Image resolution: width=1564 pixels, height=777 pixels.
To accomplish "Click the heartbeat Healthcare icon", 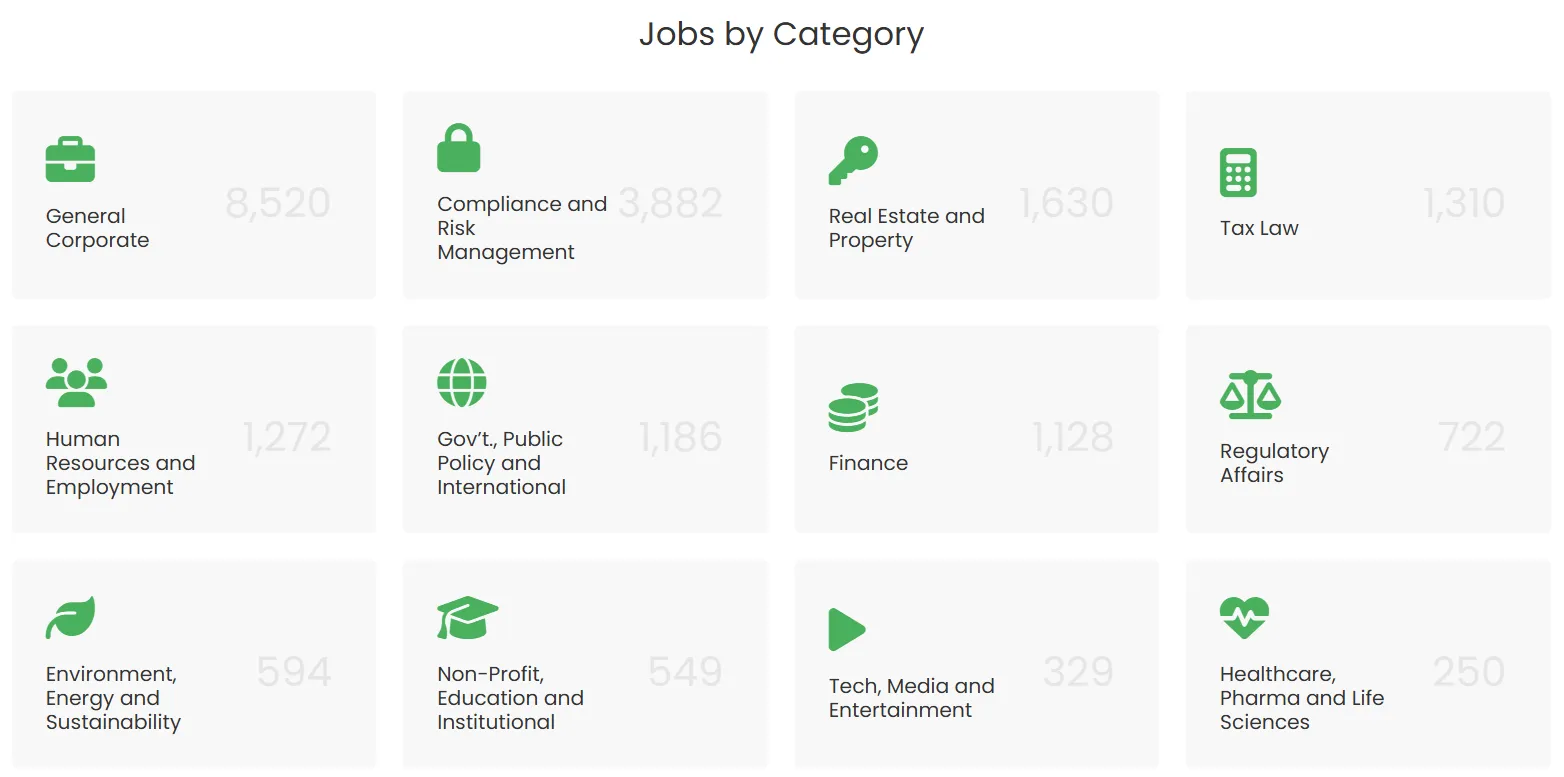I will [1244, 617].
